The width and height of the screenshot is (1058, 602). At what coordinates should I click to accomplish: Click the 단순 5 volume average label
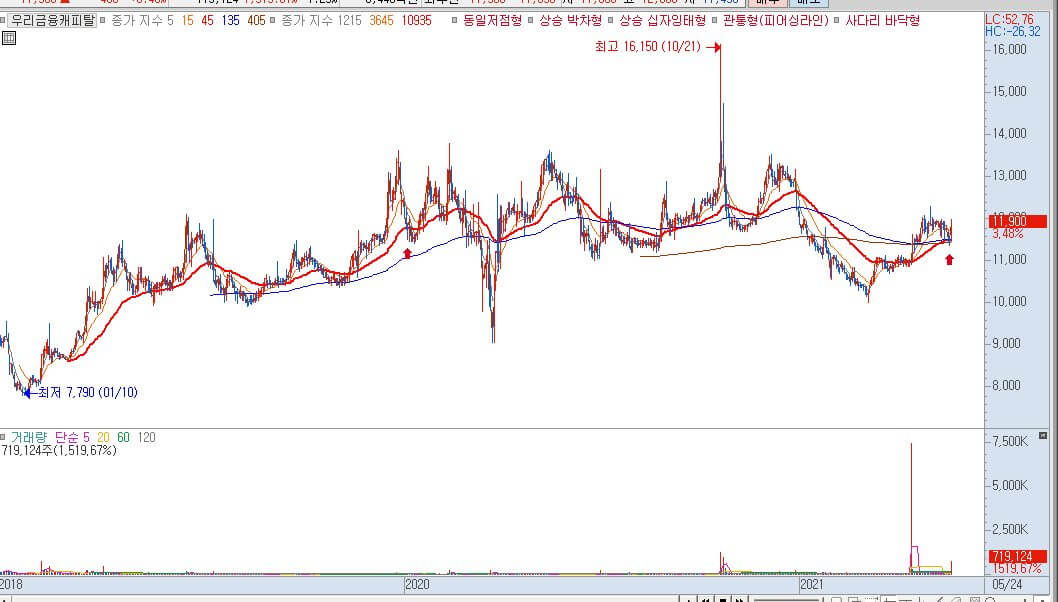(x=72, y=437)
